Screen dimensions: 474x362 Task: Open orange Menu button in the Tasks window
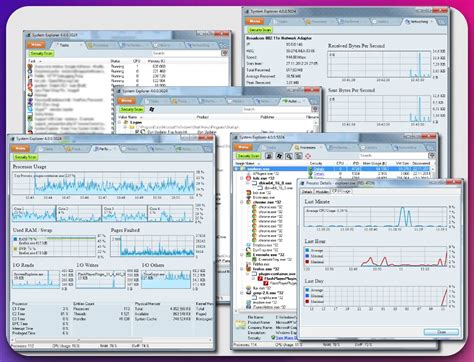(x=36, y=45)
